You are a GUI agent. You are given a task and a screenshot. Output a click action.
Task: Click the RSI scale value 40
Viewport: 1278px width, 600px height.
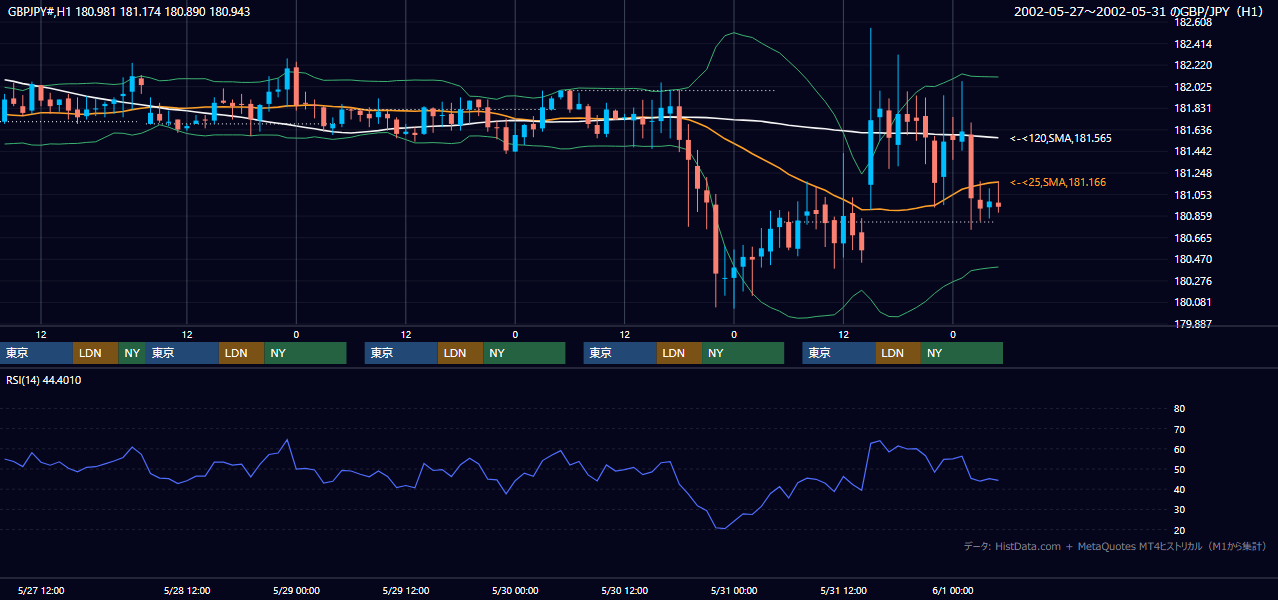1179,489
